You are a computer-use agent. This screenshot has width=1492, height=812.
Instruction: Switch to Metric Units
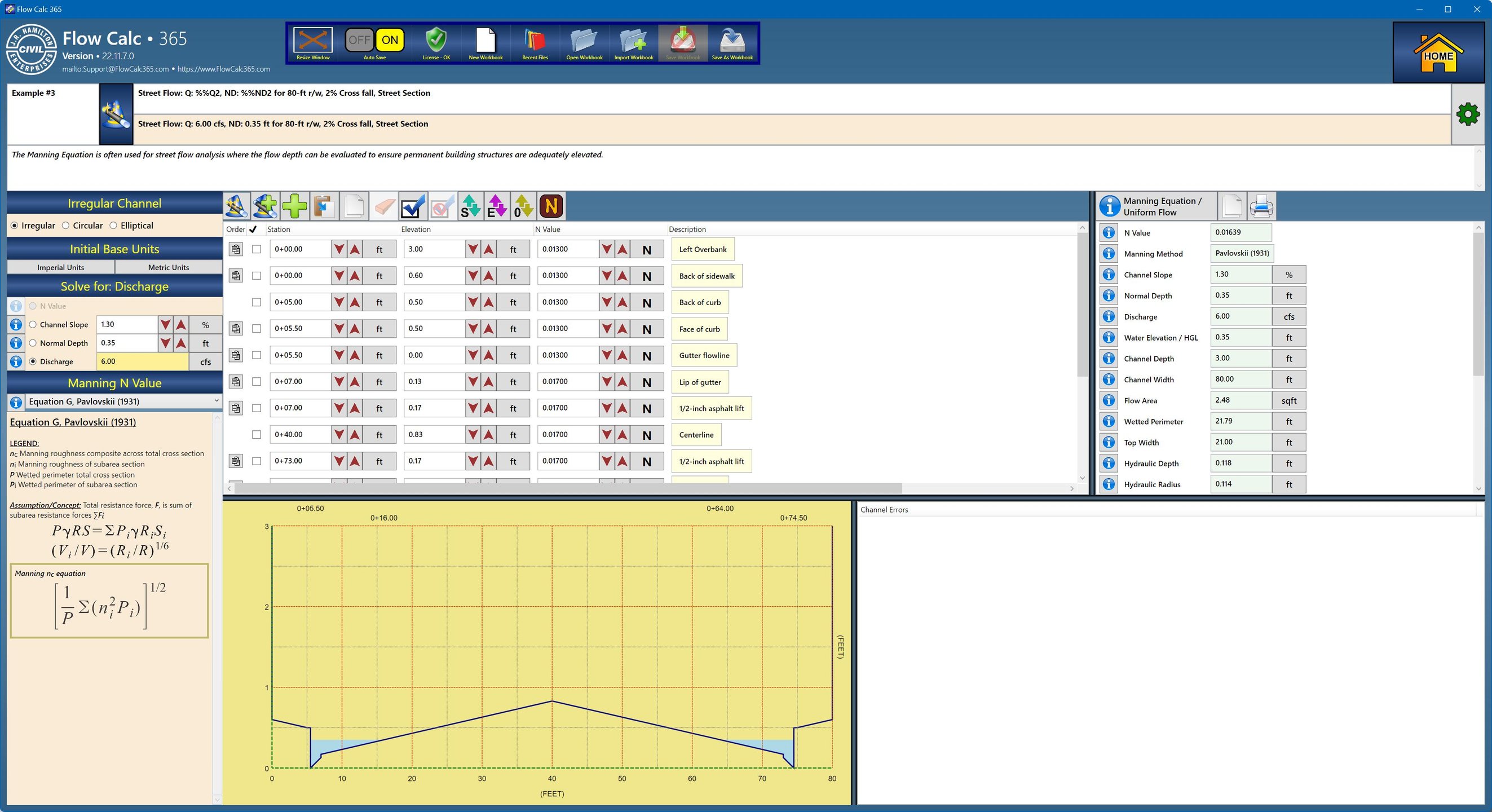(x=168, y=267)
